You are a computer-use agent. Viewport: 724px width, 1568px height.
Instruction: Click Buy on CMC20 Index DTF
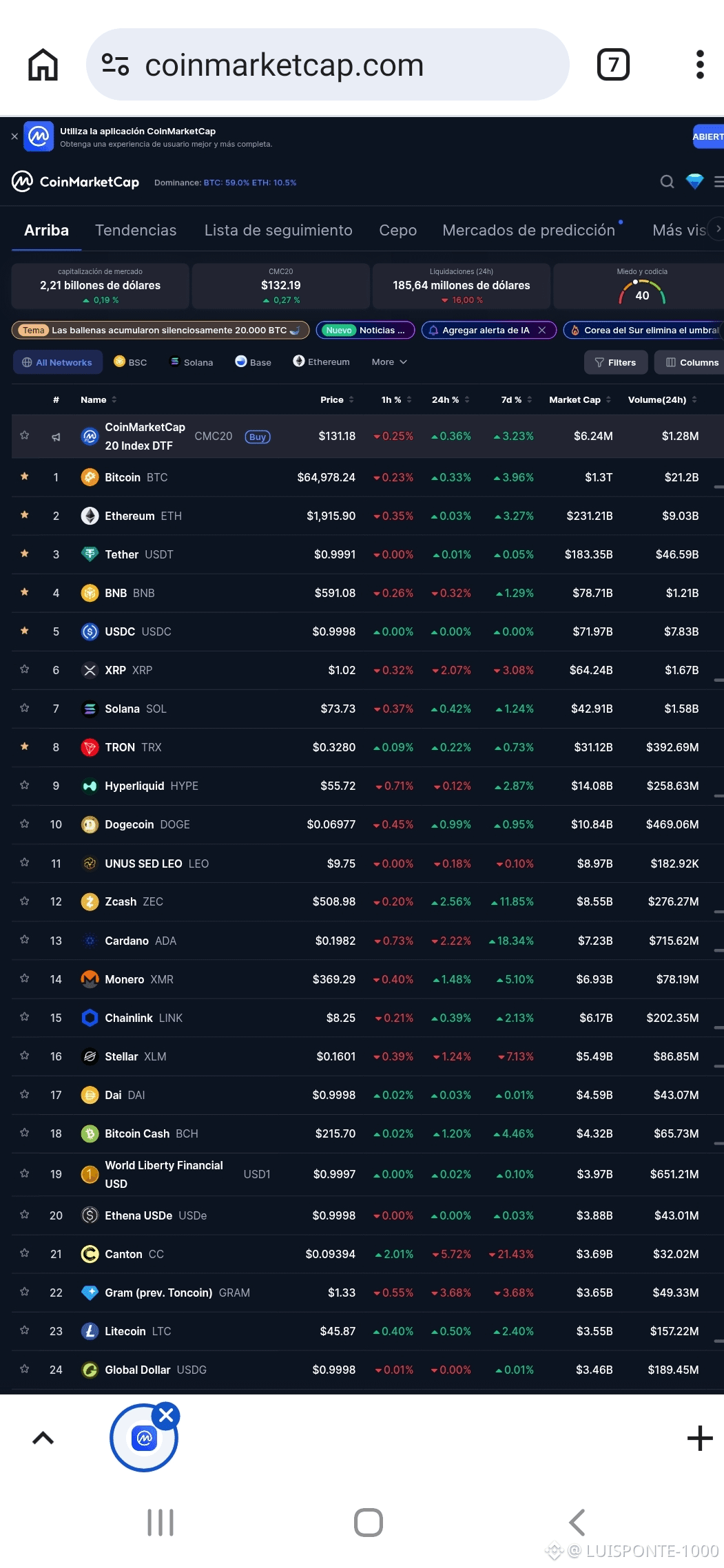point(258,437)
